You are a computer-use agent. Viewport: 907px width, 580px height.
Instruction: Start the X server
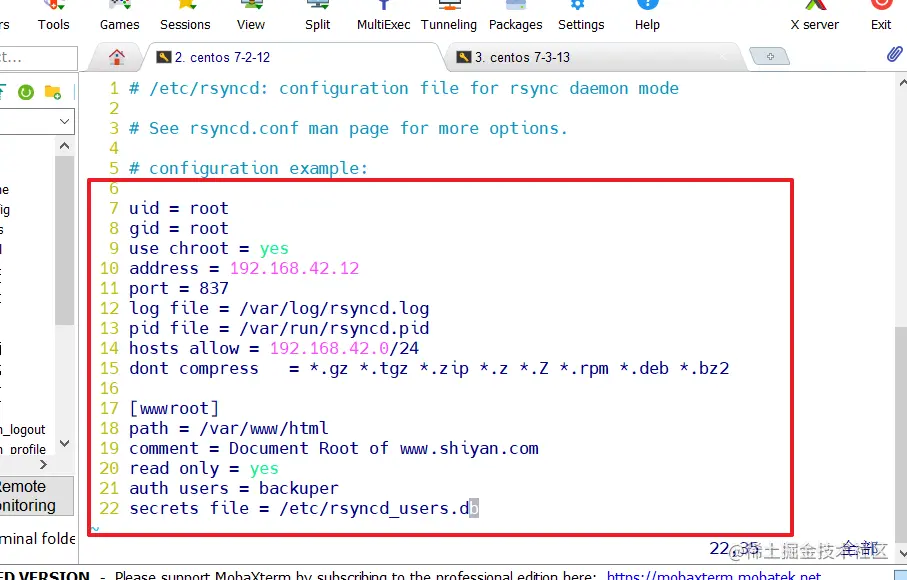[814, 16]
